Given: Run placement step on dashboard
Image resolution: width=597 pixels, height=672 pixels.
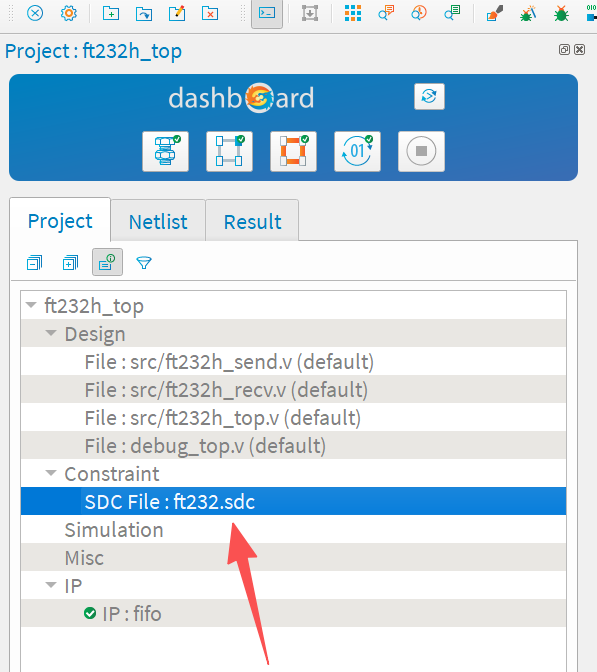Looking at the screenshot, I should (x=229, y=151).
